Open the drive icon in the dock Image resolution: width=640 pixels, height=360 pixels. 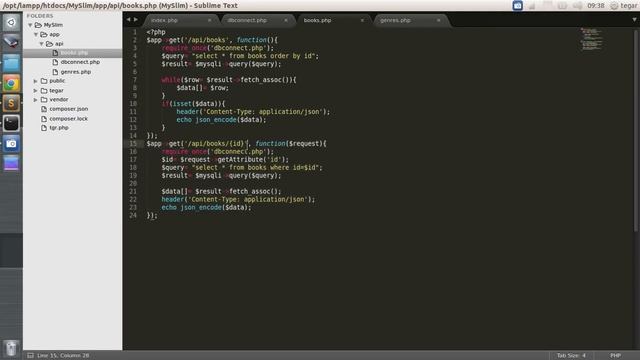[11, 42]
